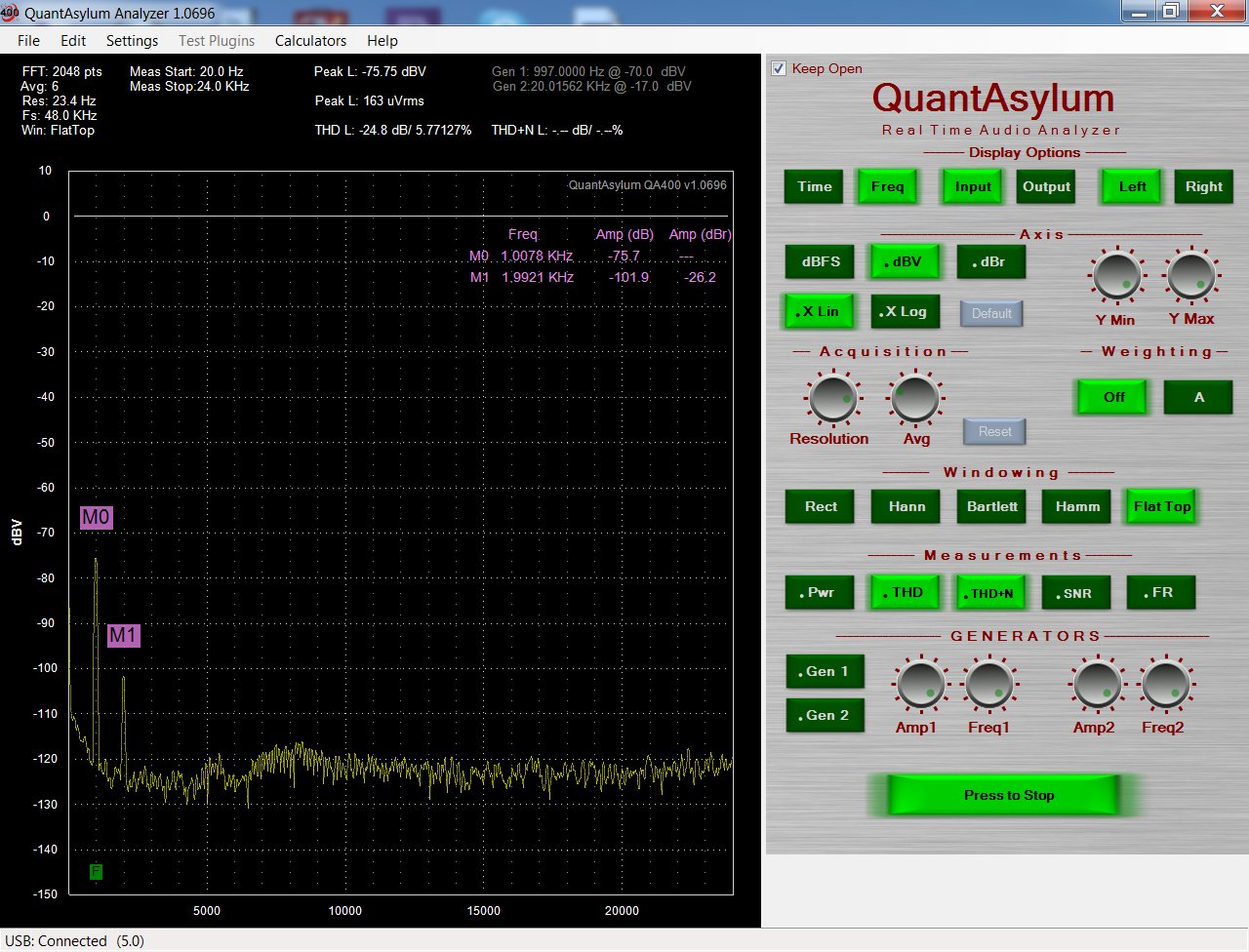
Task: Switch display to Time domain
Action: (x=815, y=187)
